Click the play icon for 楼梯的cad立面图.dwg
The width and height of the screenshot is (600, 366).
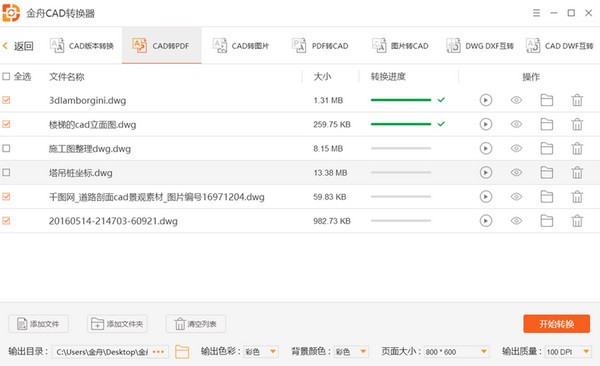pos(486,124)
